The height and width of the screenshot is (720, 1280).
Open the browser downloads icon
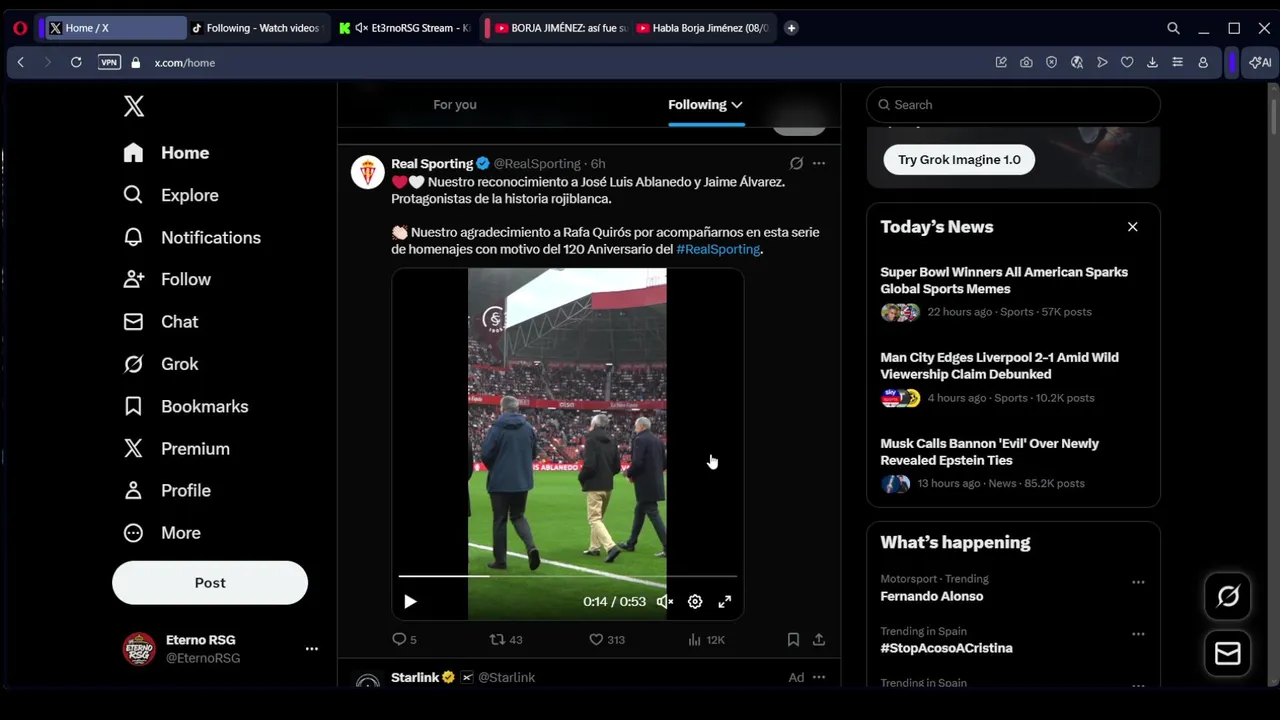(1152, 62)
